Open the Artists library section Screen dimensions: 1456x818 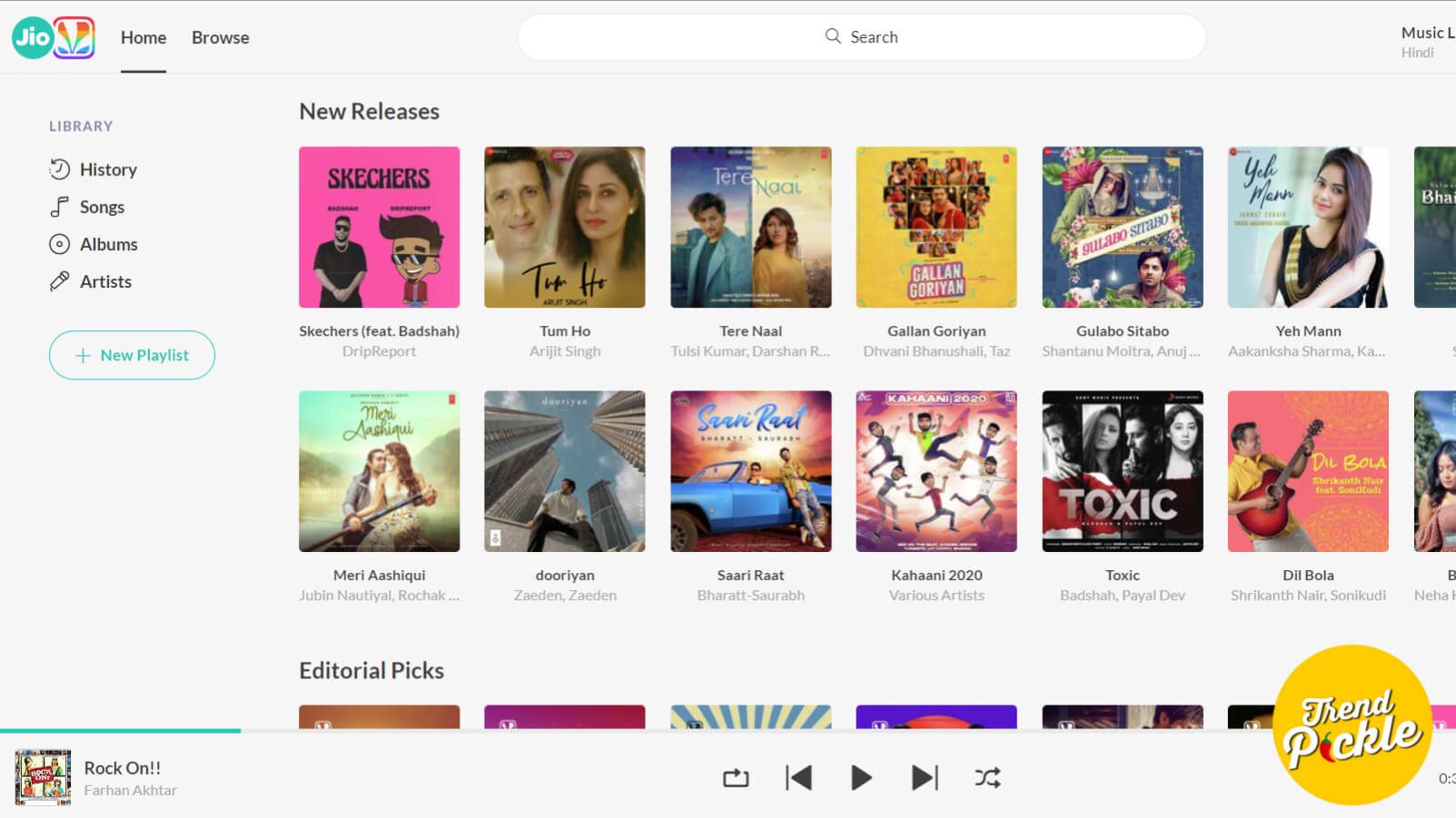pyautogui.click(x=91, y=281)
